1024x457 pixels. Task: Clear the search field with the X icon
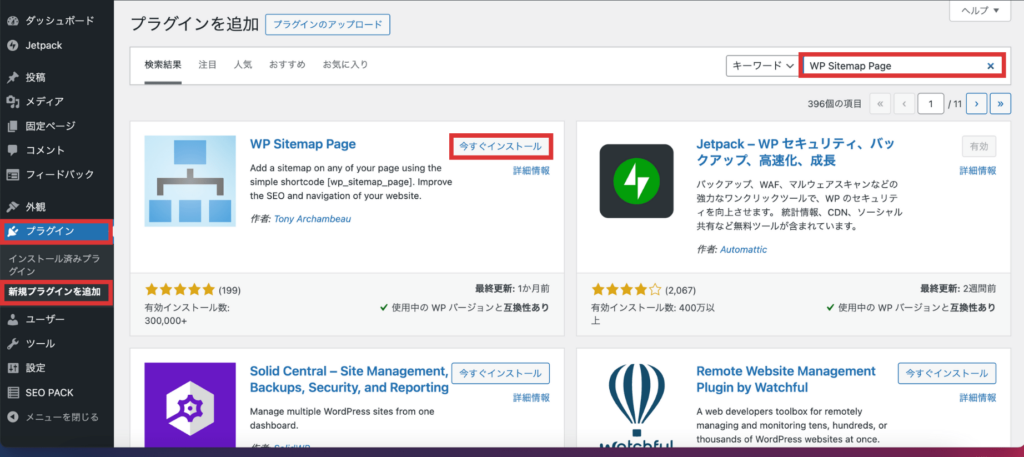990,66
